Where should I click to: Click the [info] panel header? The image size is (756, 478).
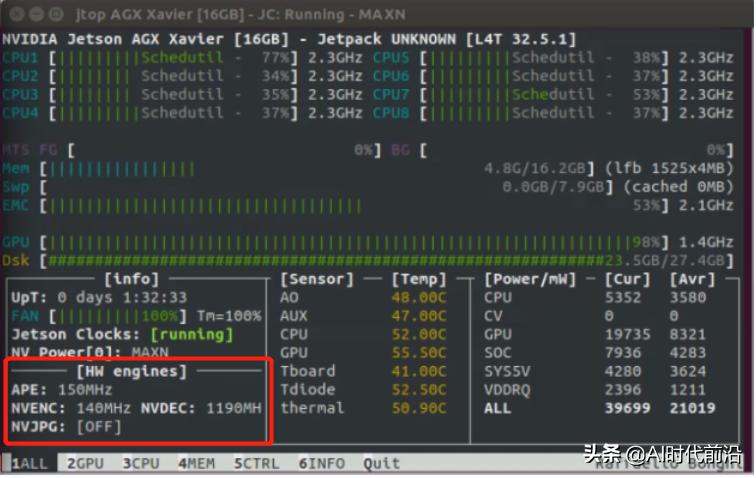pyautogui.click(x=132, y=279)
